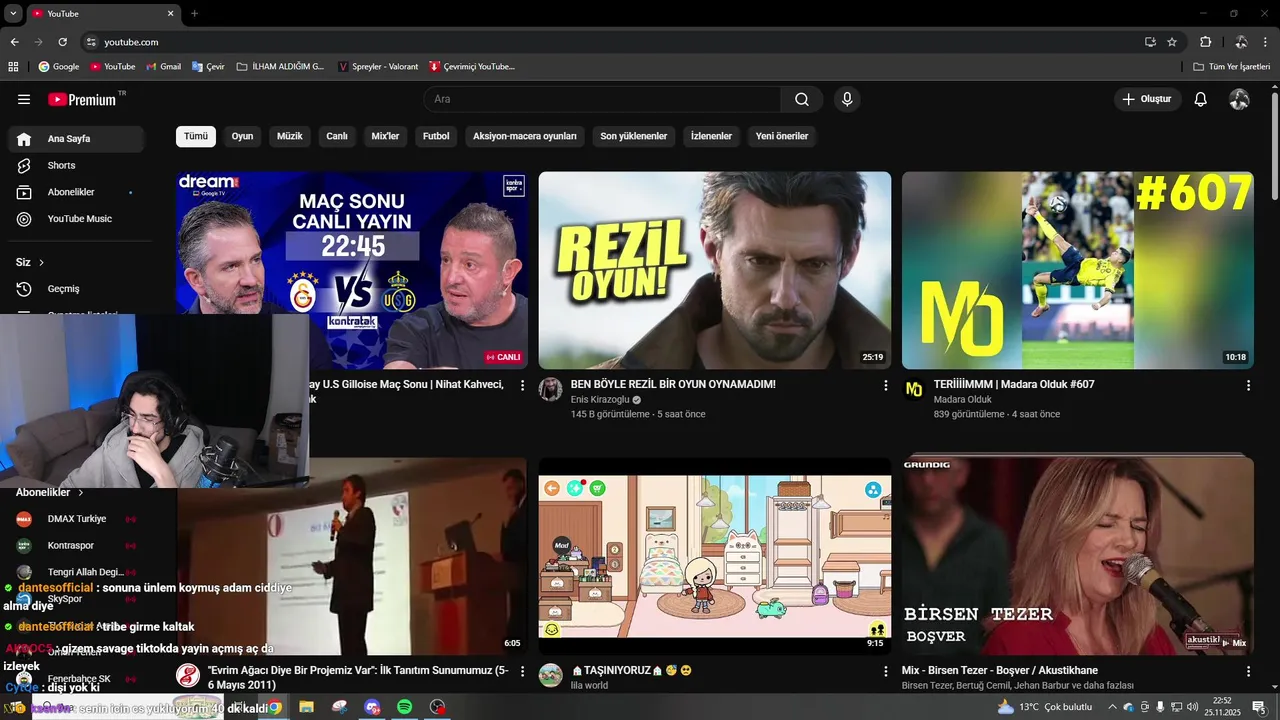
Task: Click the Oluştur create button
Action: pyautogui.click(x=1147, y=99)
